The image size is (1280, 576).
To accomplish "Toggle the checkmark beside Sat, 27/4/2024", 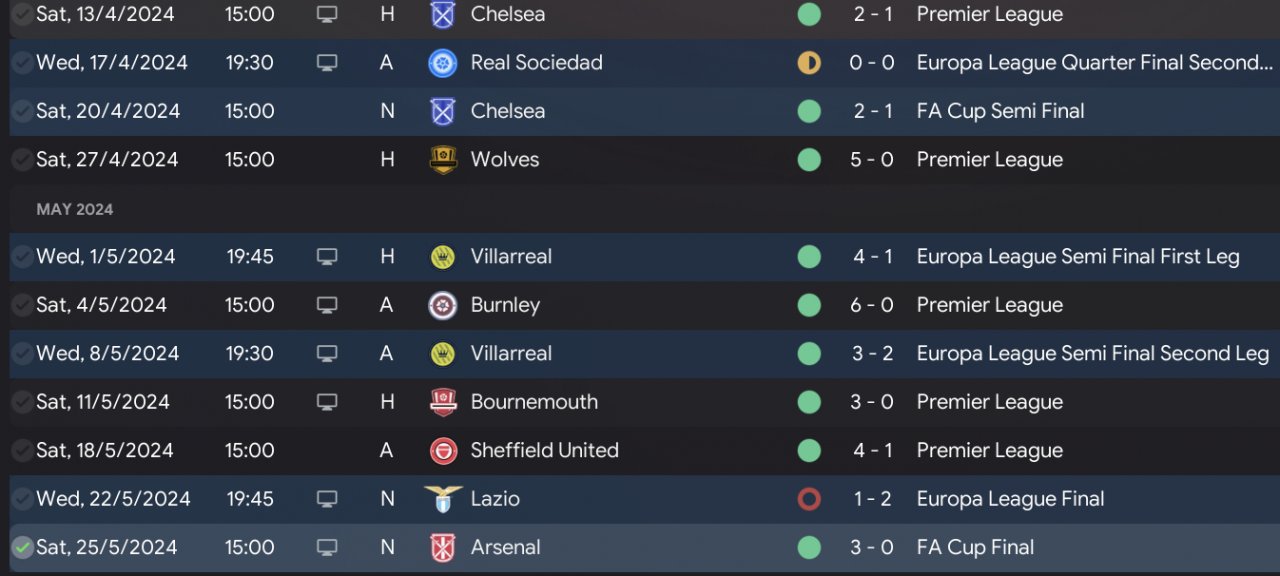I will pyautogui.click(x=21, y=160).
